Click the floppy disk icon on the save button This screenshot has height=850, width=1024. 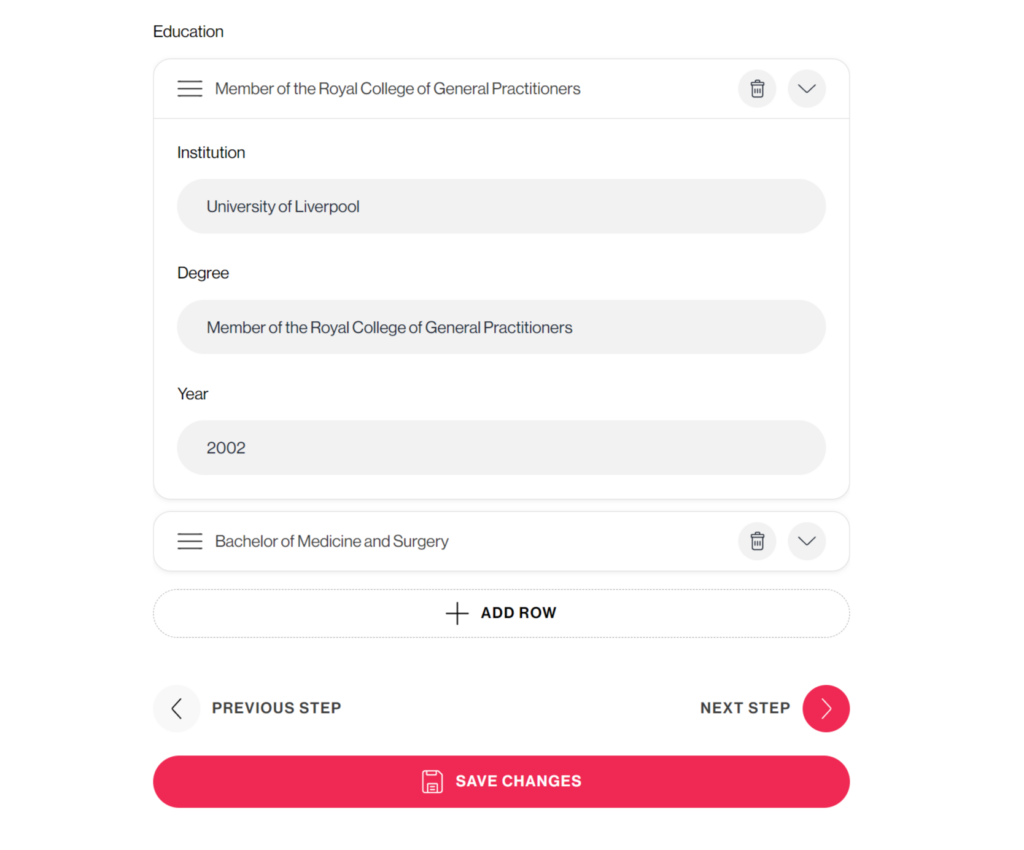tap(432, 781)
